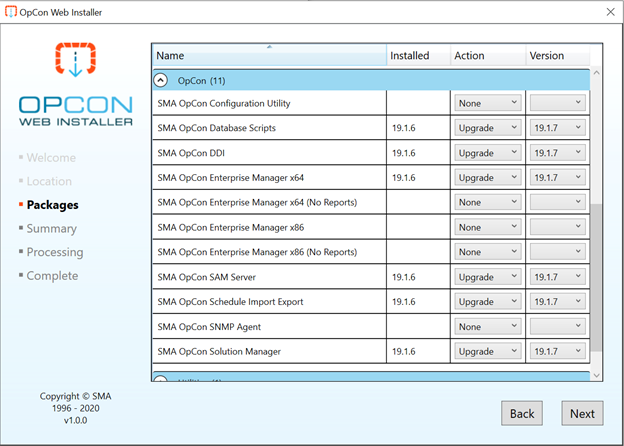The height and width of the screenshot is (446, 624).
Task: Open Version dropdown for SMA OpCon DDI
Action: tap(557, 153)
